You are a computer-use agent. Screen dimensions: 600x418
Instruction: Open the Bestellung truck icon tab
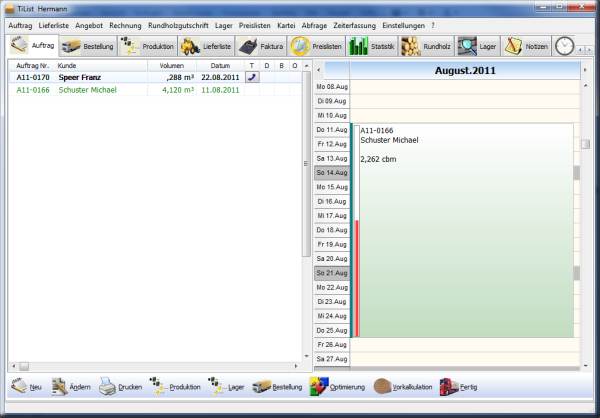88,46
